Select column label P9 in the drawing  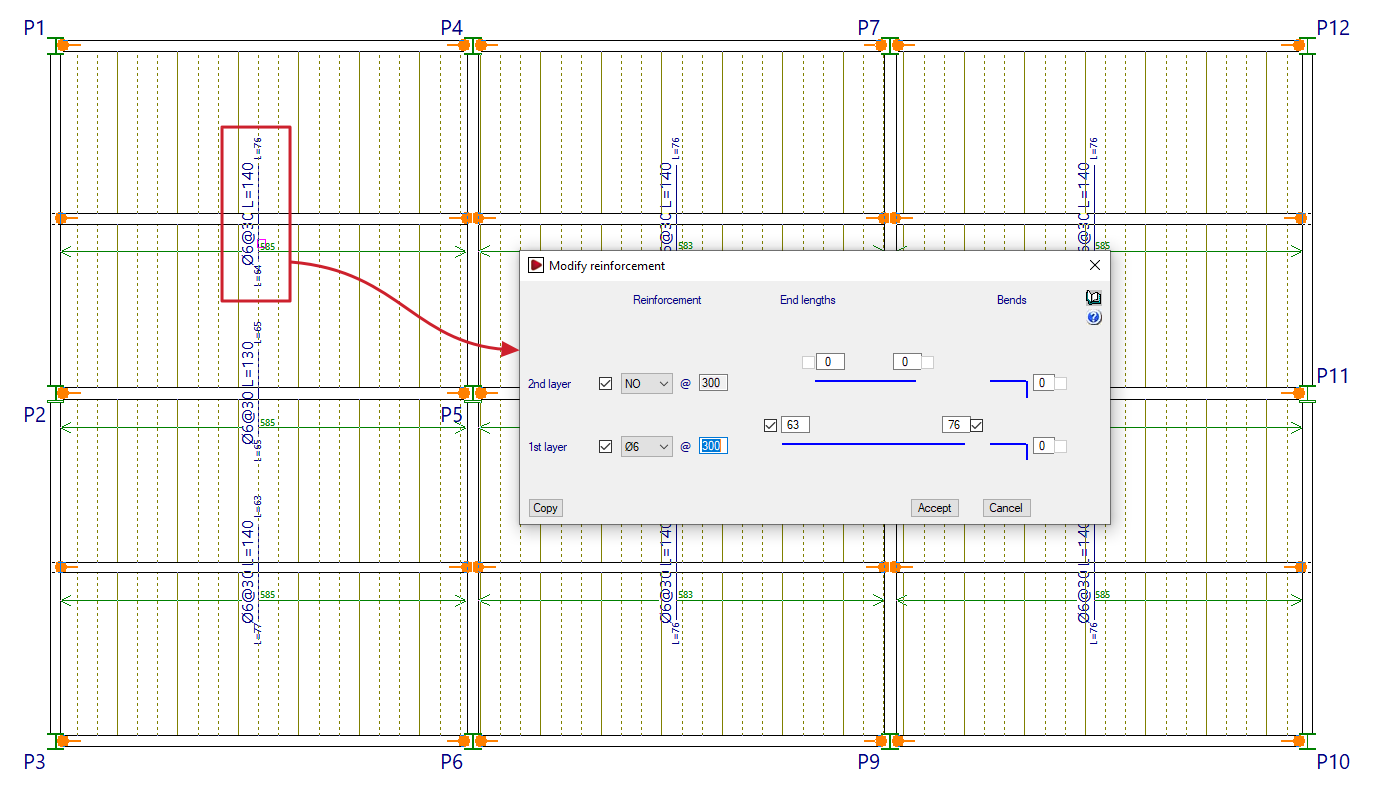coord(869,762)
